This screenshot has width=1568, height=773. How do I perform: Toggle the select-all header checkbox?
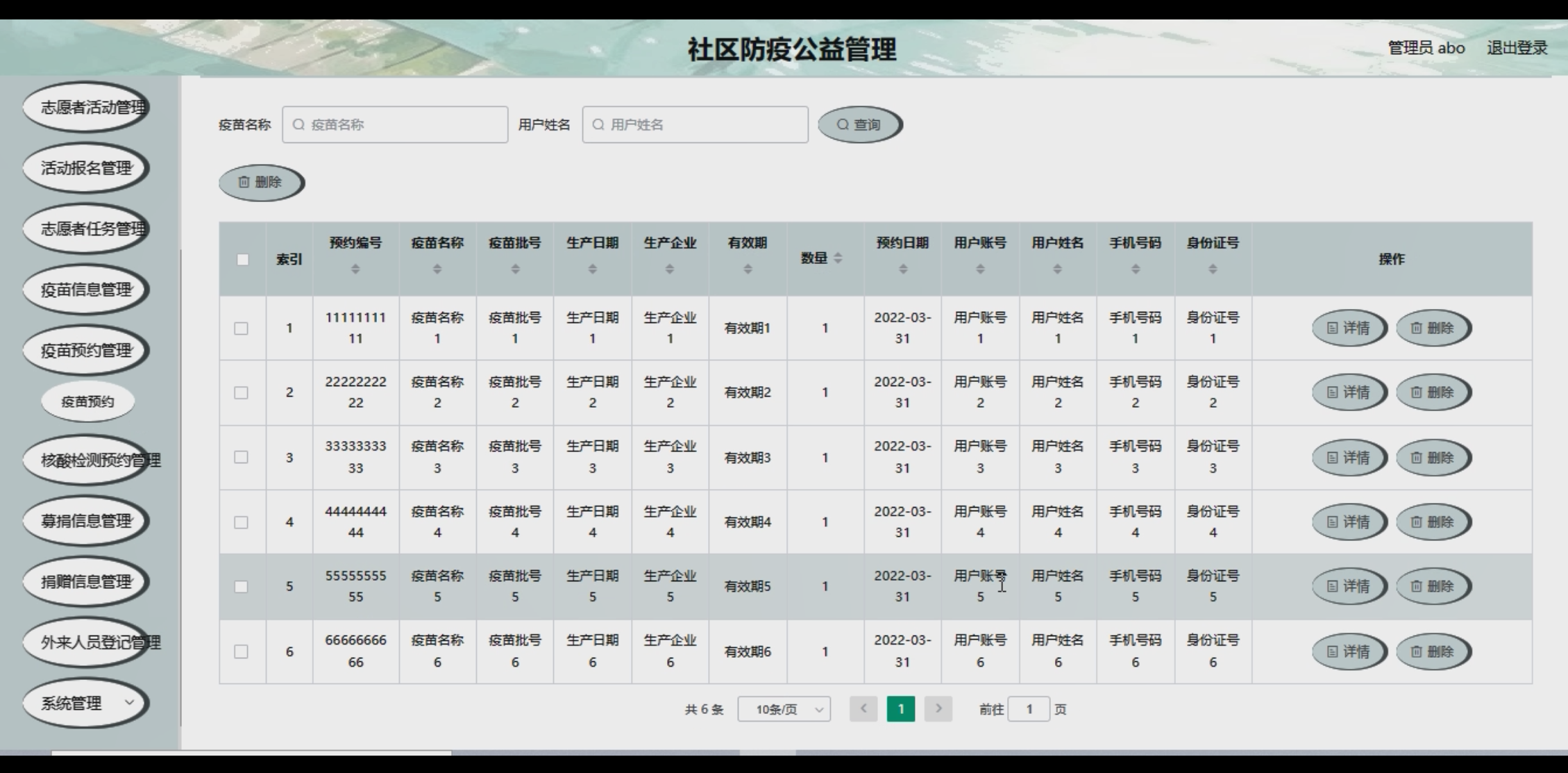242,260
